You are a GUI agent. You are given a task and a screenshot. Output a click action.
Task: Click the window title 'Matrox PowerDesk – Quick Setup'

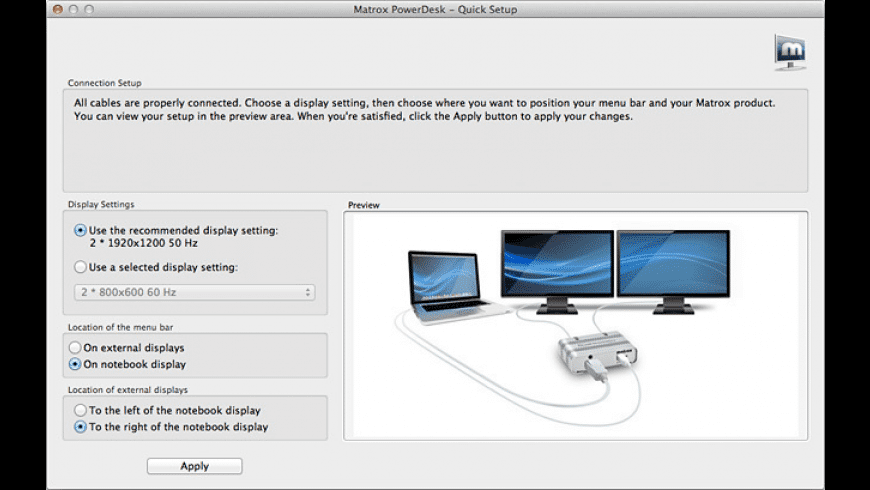pyautogui.click(x=435, y=9)
